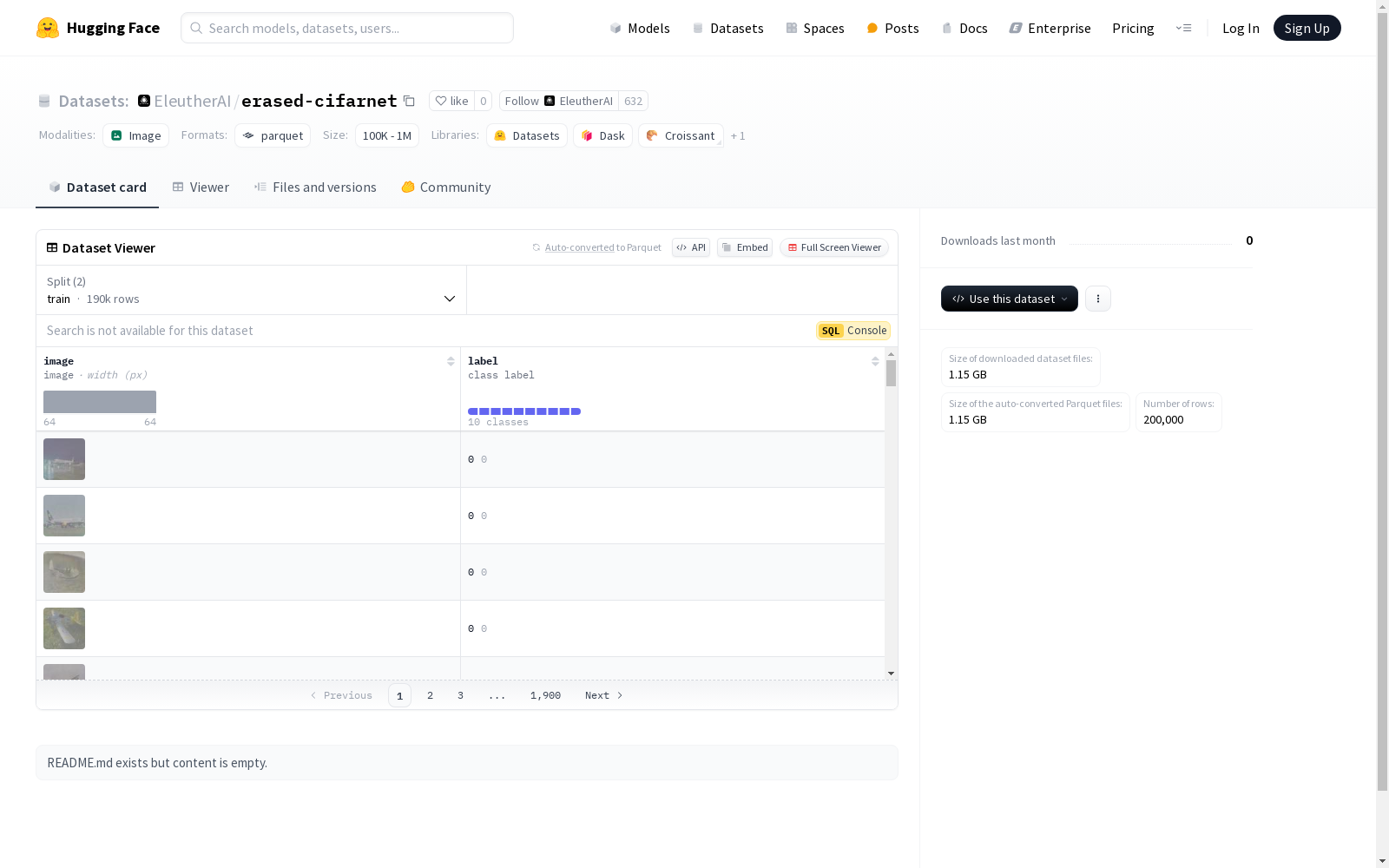Click the heart like button

[x=452, y=101]
